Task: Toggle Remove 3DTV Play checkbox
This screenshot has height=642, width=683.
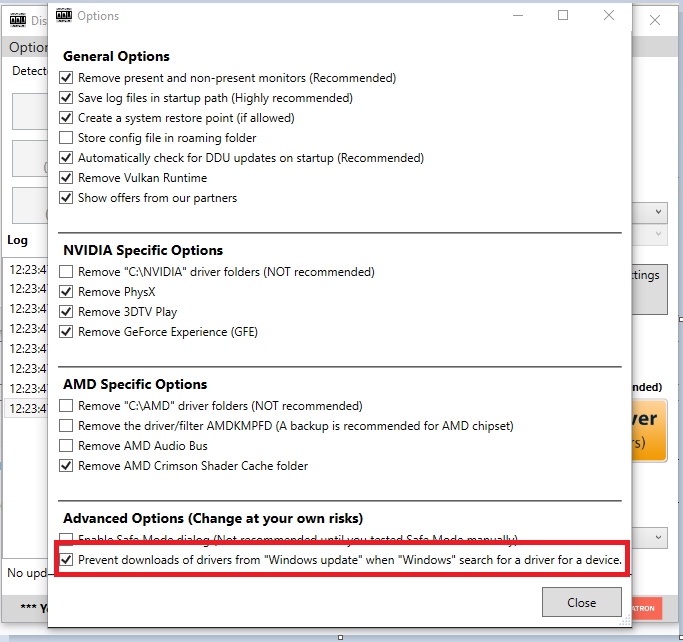Action: pyautogui.click(x=66, y=312)
